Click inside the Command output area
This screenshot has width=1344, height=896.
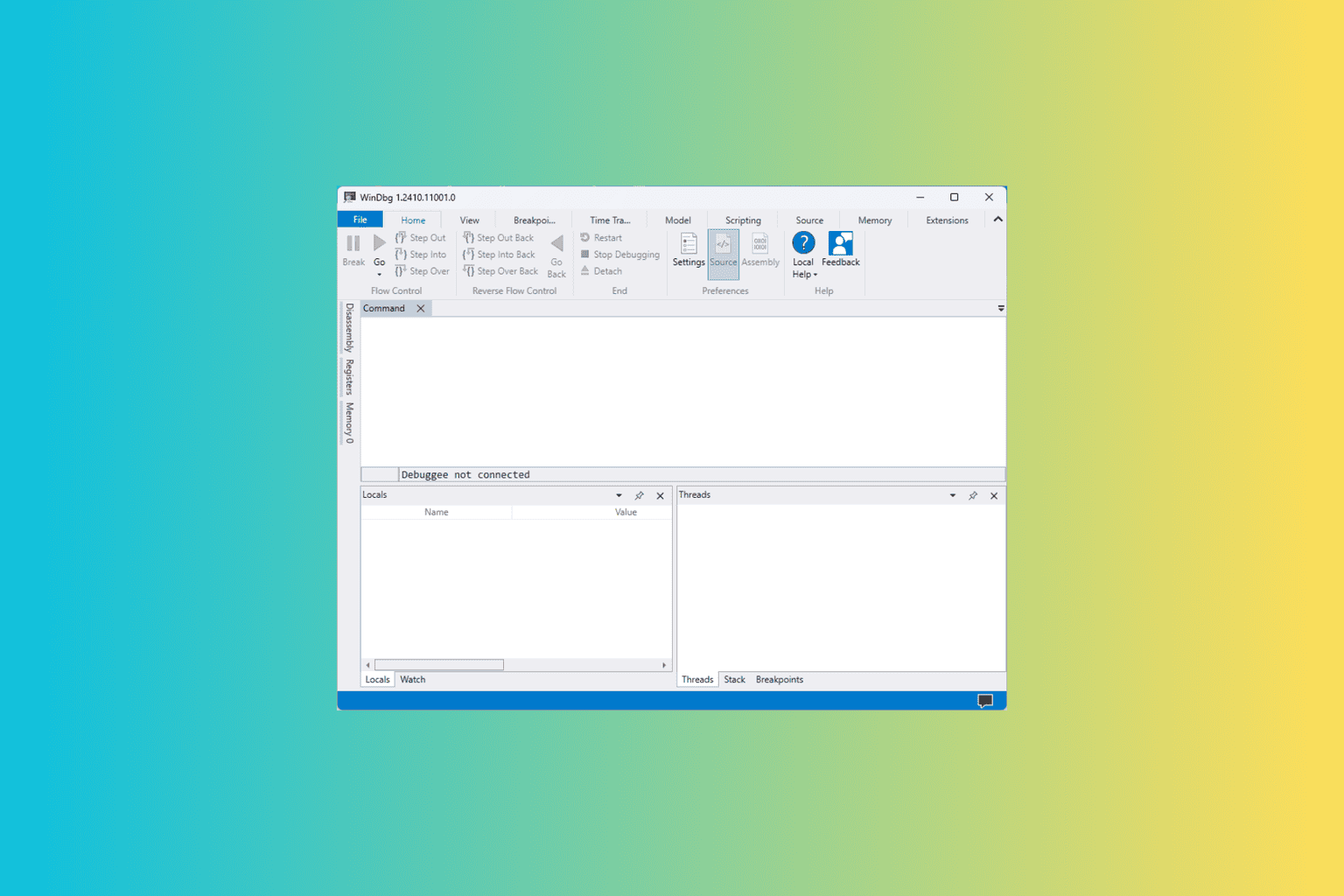tap(682, 391)
